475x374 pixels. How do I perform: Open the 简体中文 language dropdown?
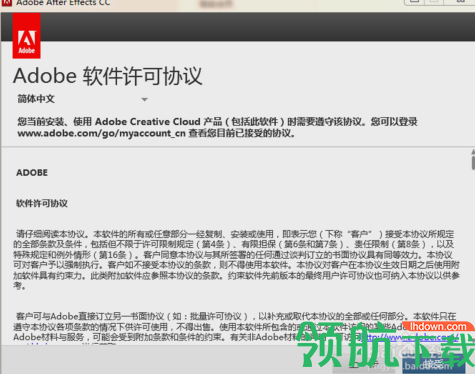tap(82, 99)
